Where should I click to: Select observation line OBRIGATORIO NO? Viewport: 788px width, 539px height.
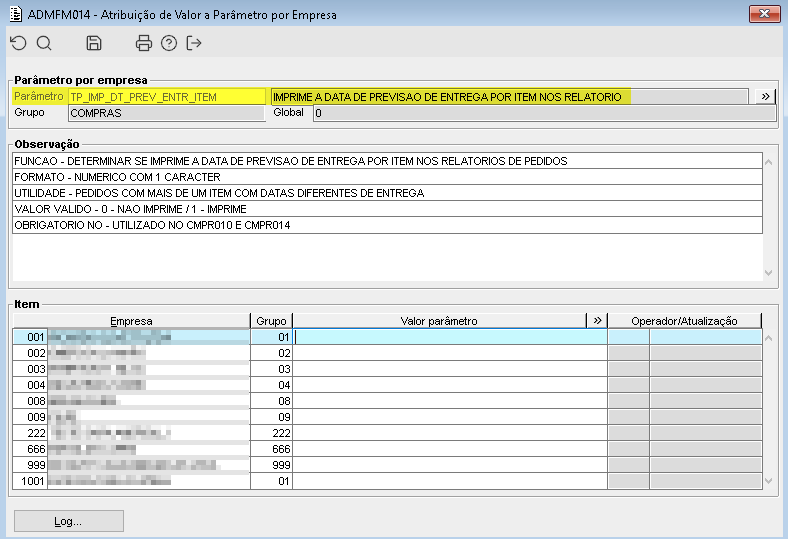387,226
